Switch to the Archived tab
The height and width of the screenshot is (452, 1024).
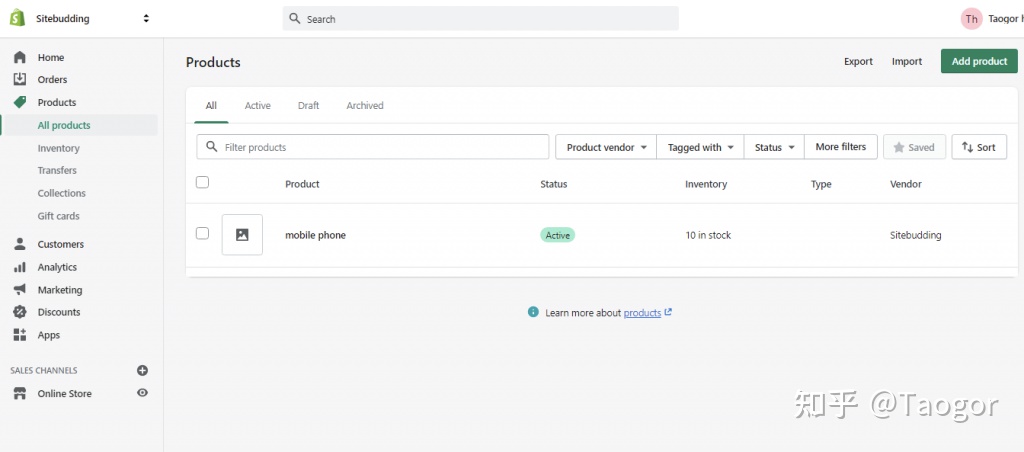[x=365, y=105]
